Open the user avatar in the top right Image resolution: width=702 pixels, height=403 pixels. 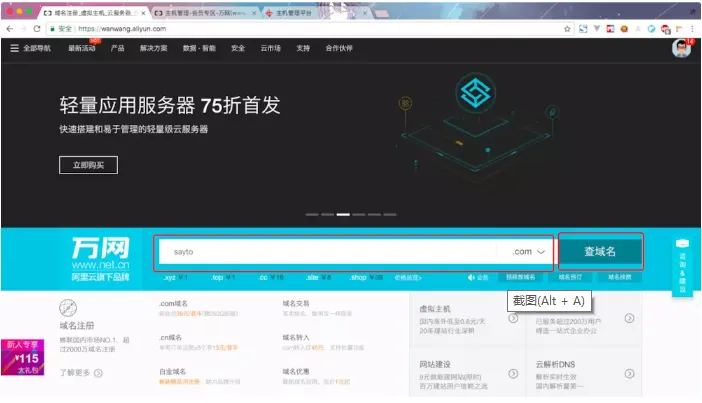point(681,48)
